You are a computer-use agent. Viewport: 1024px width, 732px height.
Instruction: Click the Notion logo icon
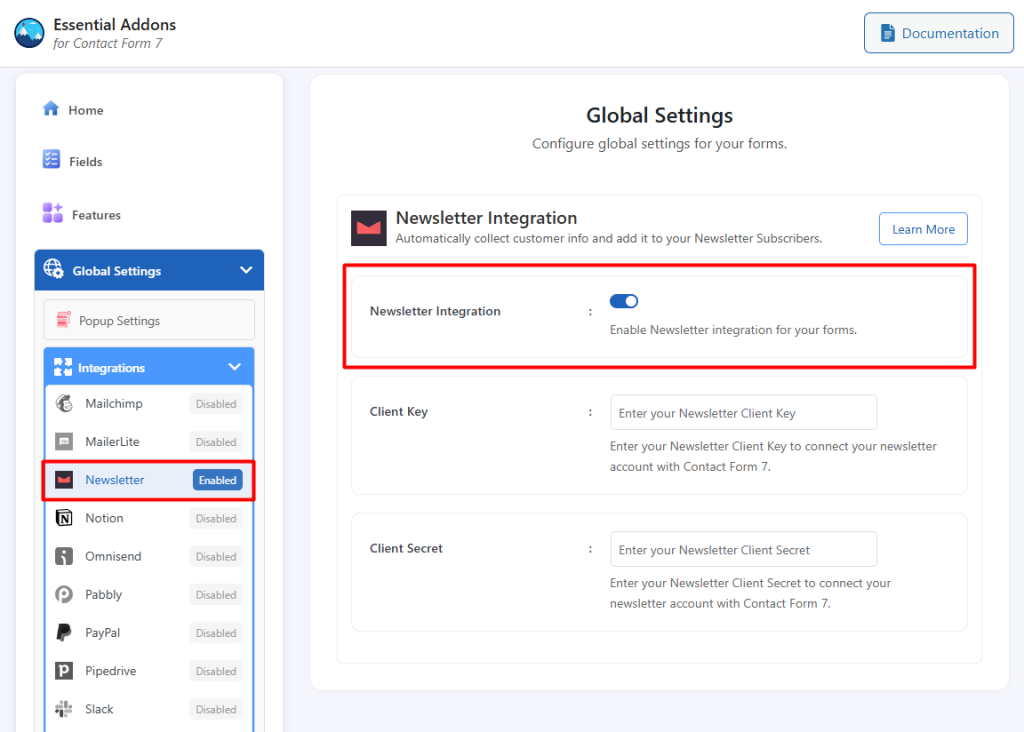[x=64, y=518]
